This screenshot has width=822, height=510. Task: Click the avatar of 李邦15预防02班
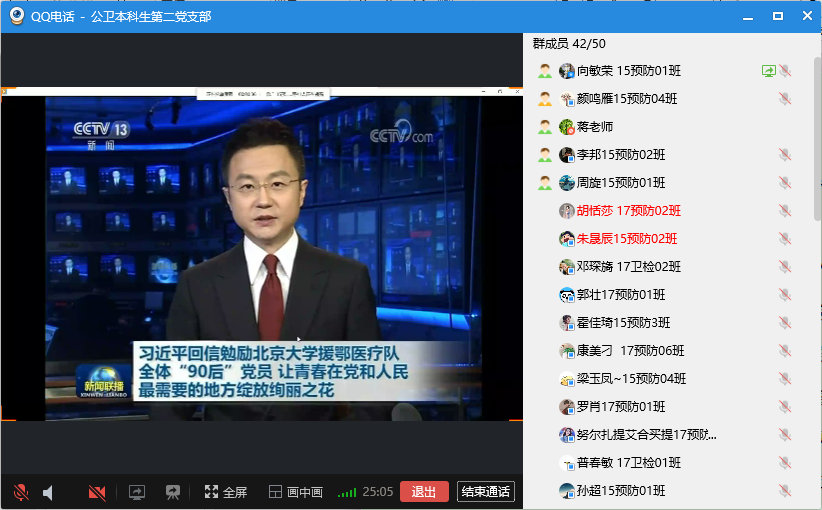tap(567, 155)
